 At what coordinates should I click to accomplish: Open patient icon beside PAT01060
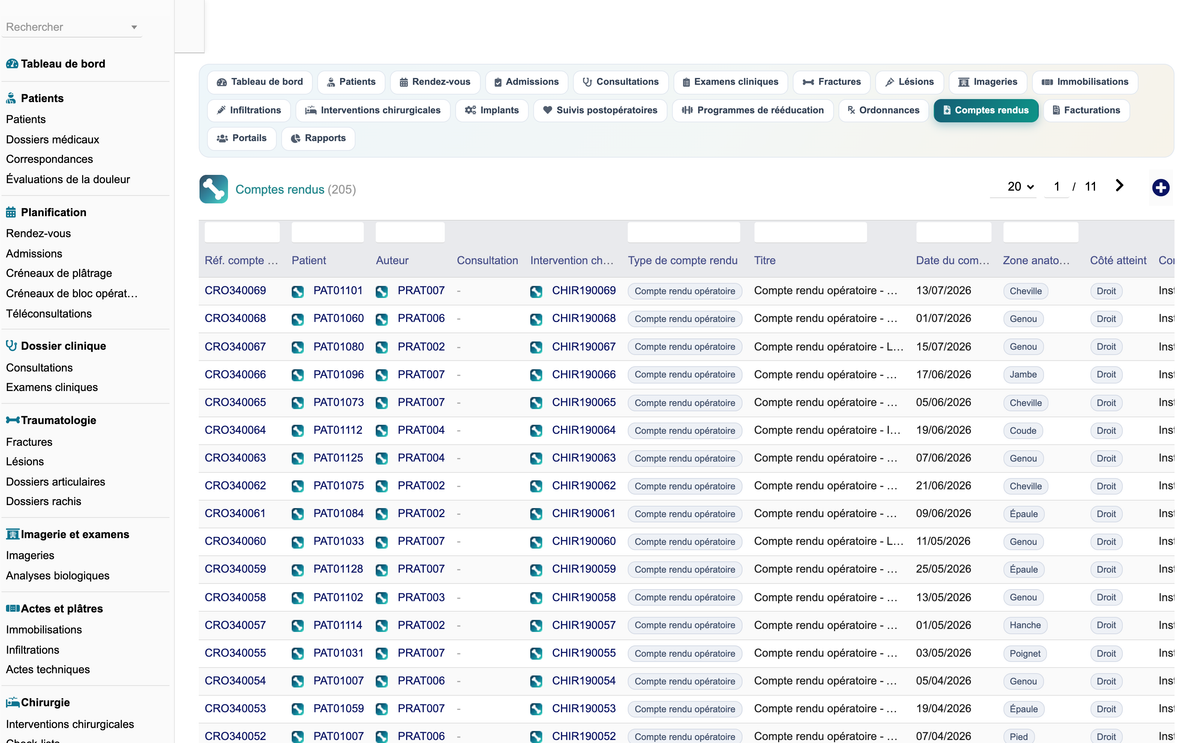pos(298,319)
